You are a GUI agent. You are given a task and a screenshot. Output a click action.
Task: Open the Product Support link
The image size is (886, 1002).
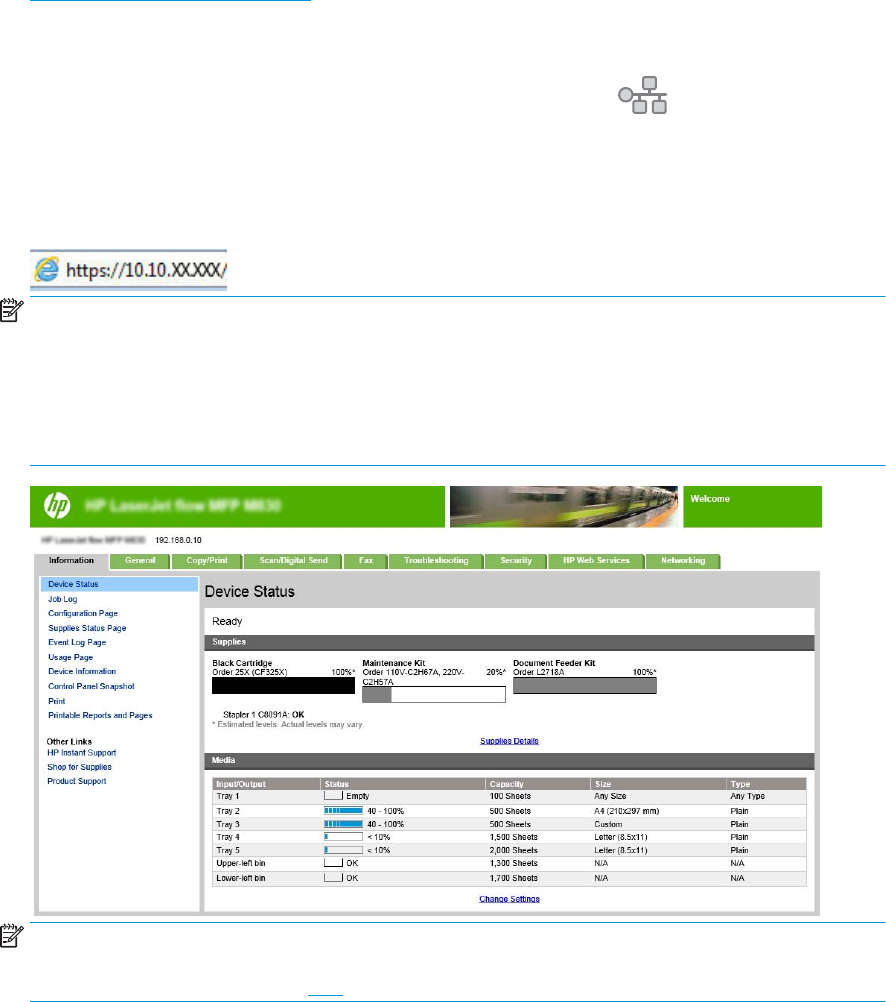pos(77,781)
